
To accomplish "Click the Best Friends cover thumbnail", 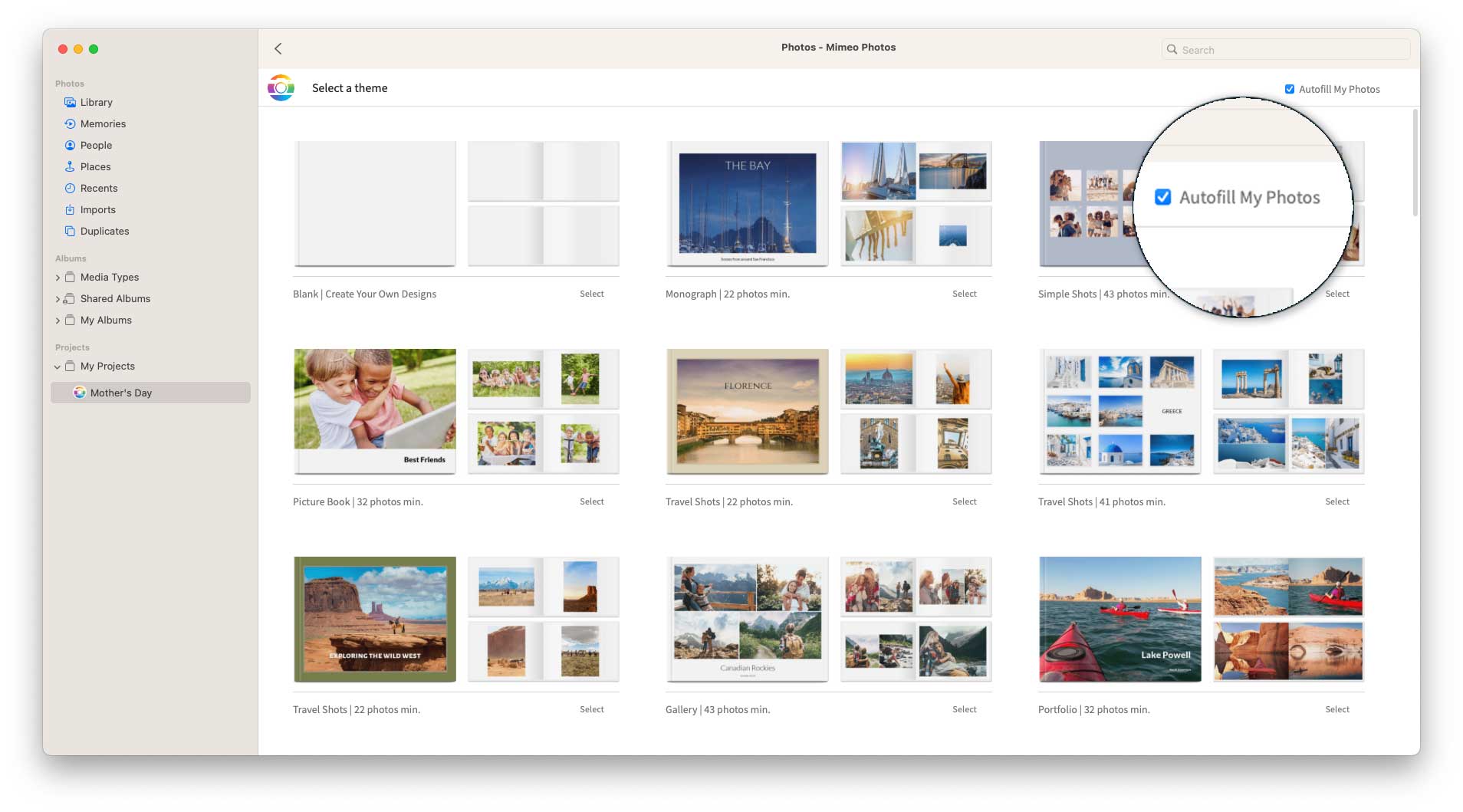I will [375, 412].
